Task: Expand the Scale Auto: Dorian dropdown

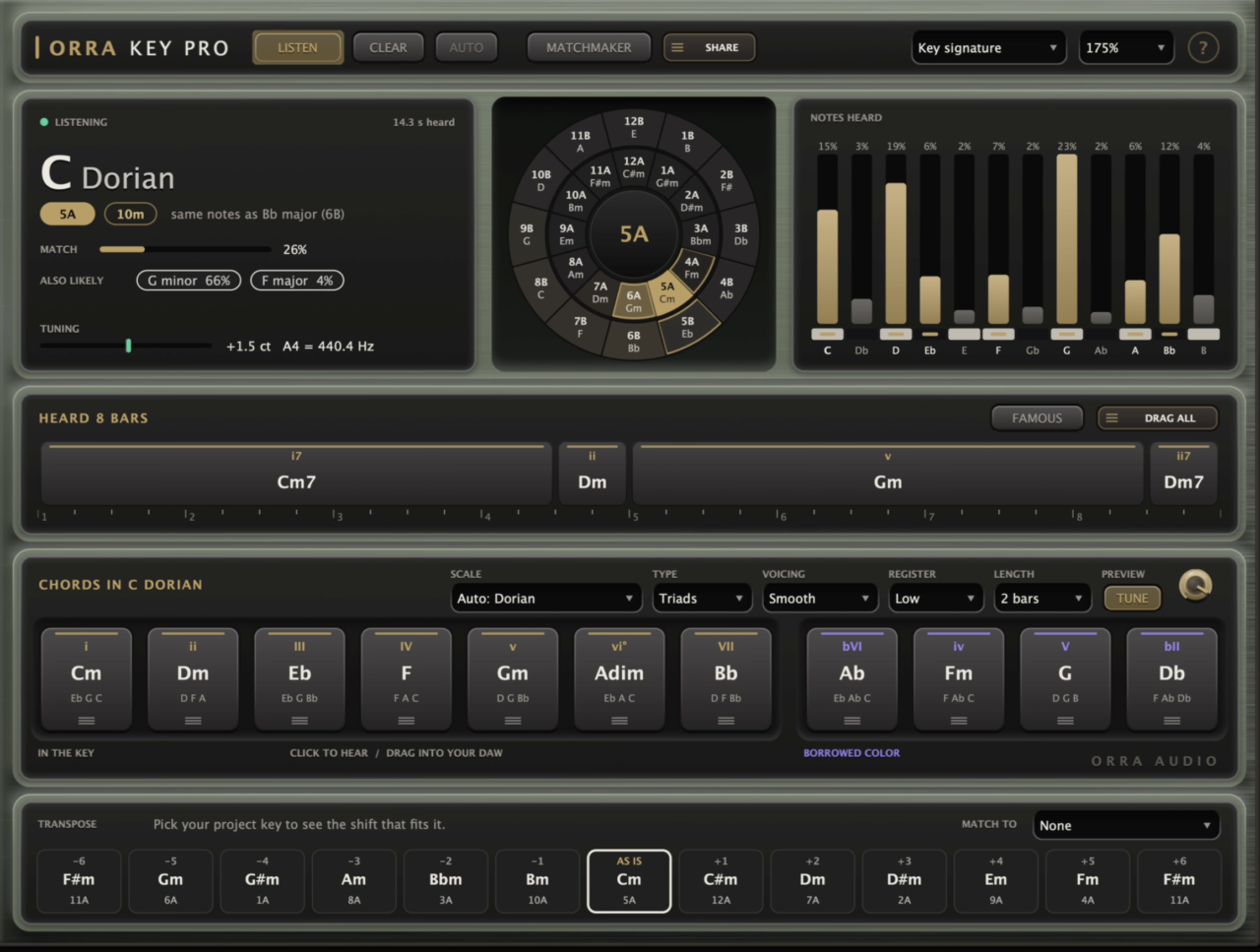Action: coord(545,599)
